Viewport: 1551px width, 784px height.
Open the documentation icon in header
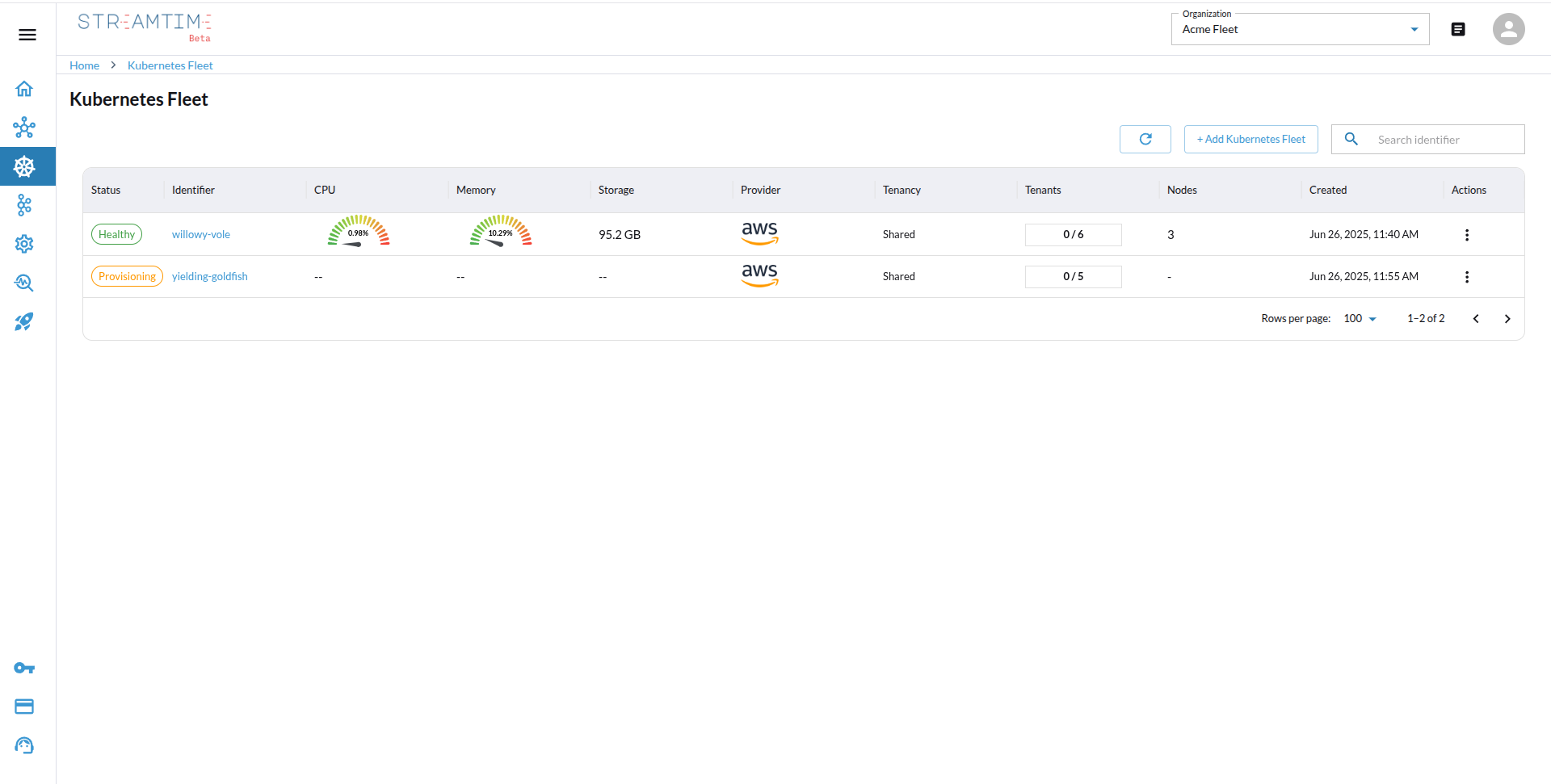coord(1458,29)
